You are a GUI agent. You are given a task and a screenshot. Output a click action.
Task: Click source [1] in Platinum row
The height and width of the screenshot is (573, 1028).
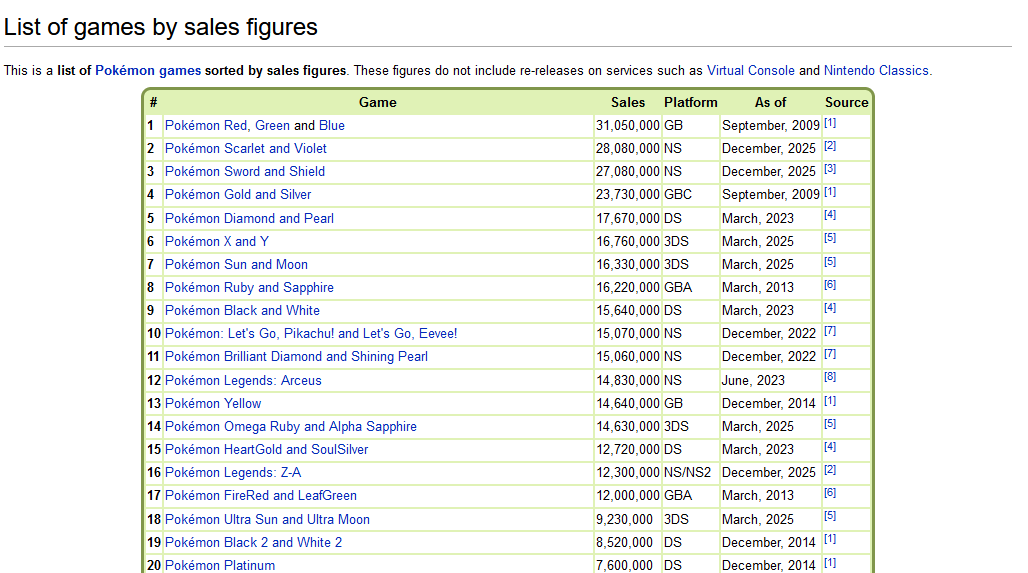(830, 563)
